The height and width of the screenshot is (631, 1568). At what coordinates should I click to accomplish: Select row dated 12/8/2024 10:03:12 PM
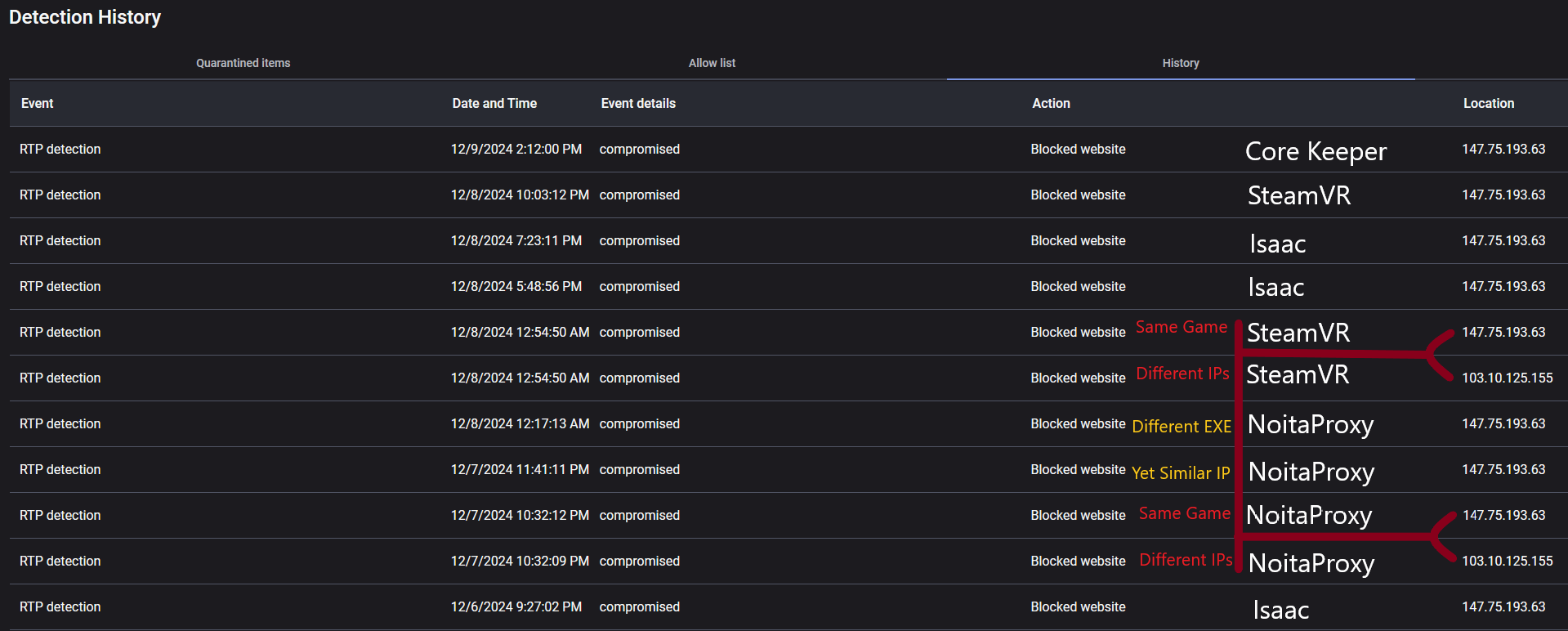[788, 195]
